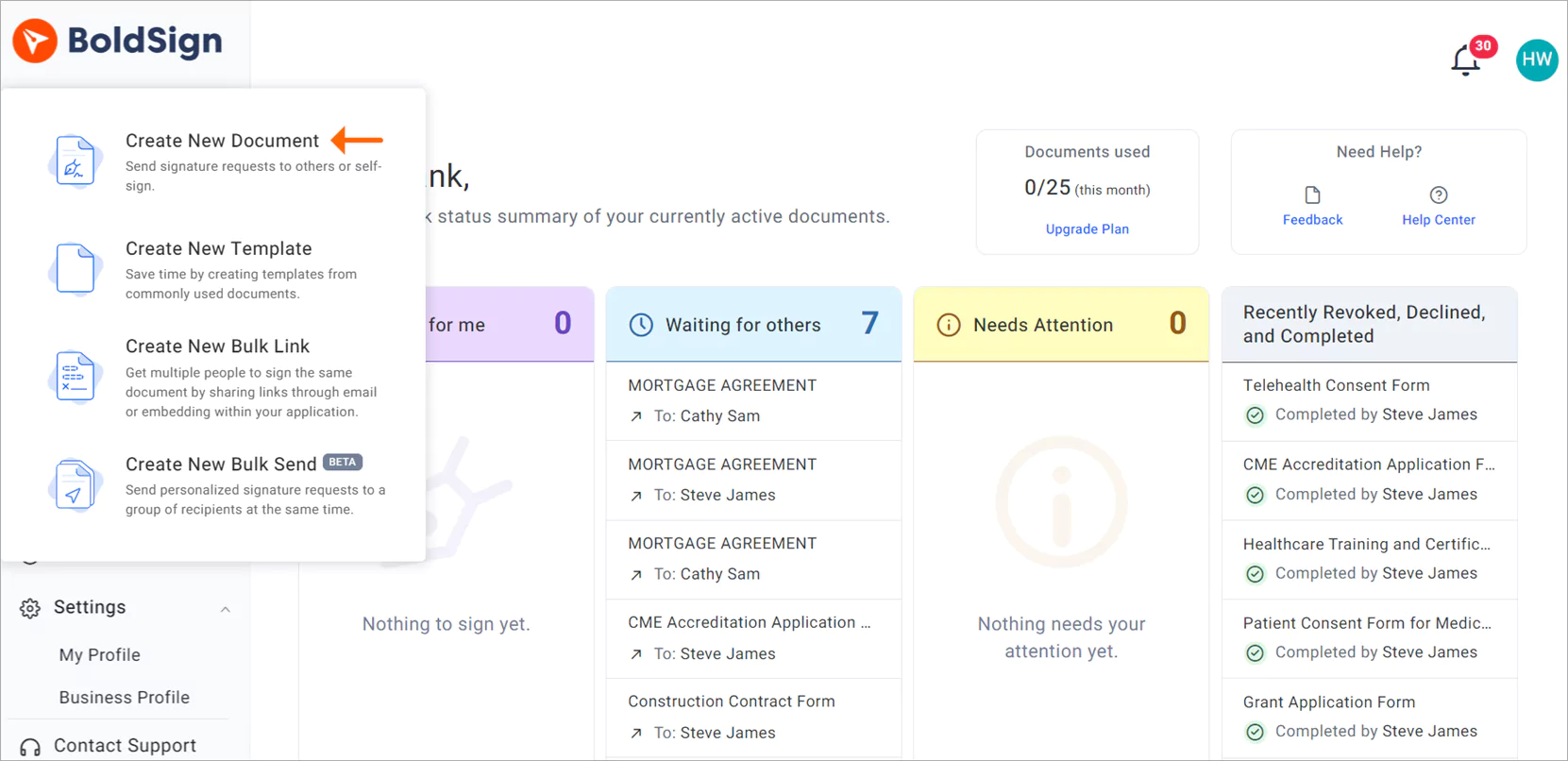Click the Help Center question mark icon
This screenshot has height=761, width=1568.
(x=1439, y=195)
